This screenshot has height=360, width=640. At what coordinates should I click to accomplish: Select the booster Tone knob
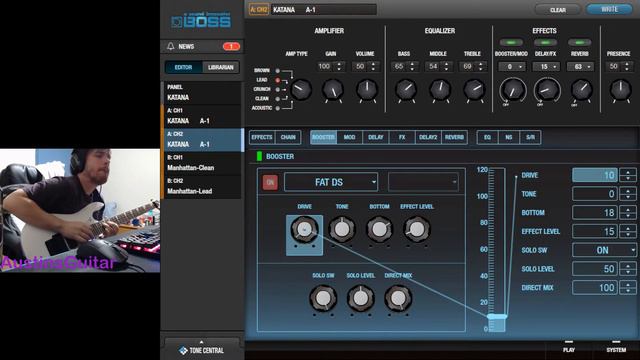342,230
